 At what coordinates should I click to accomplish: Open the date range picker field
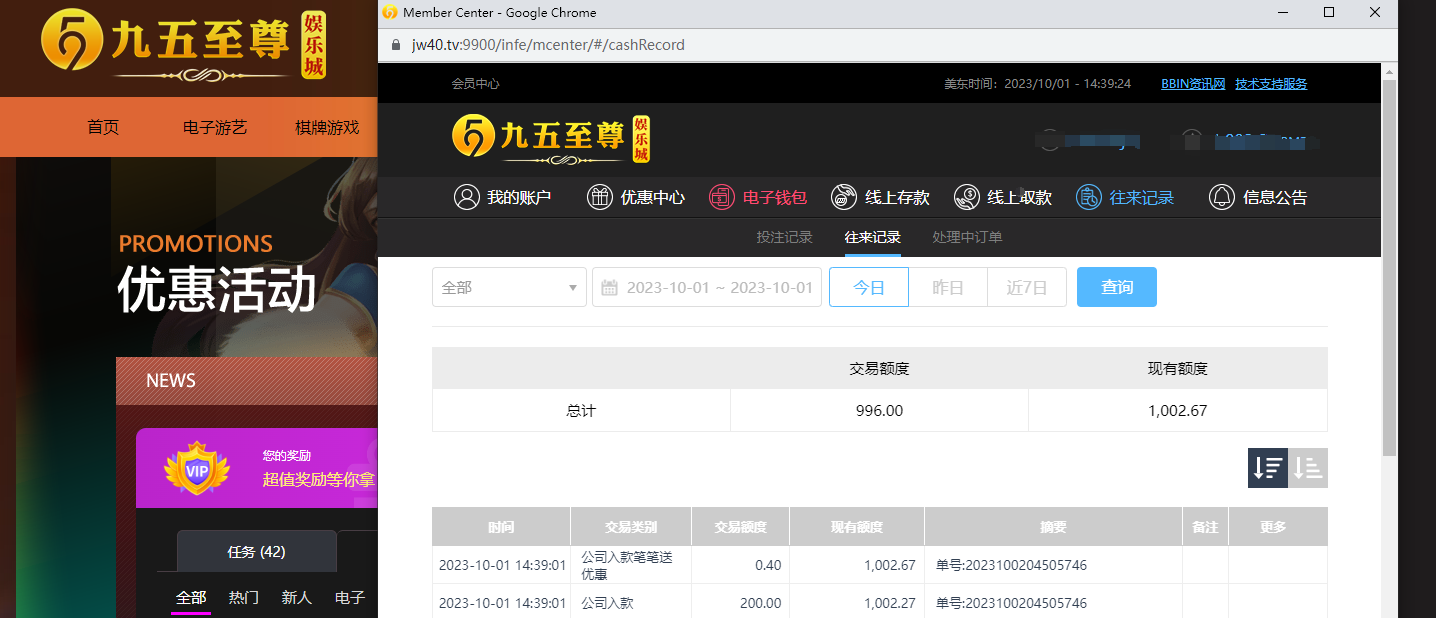click(x=707, y=287)
